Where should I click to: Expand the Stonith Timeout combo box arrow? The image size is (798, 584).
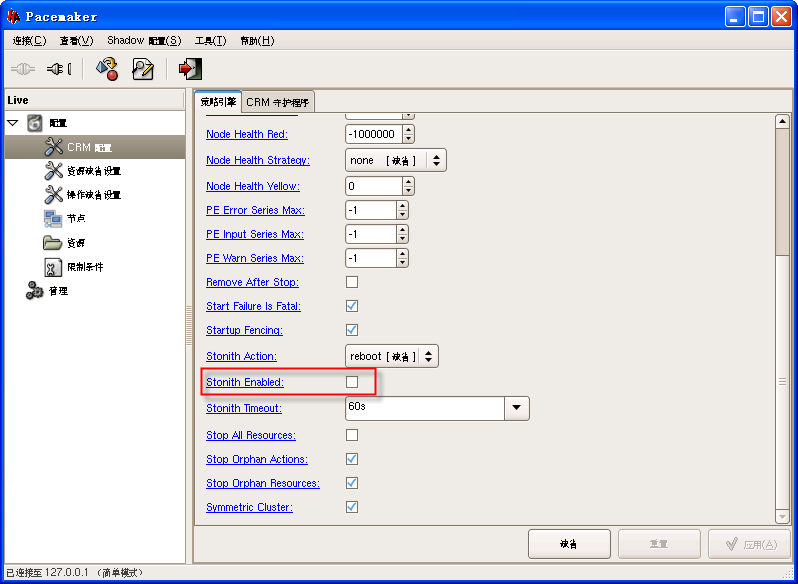517,408
